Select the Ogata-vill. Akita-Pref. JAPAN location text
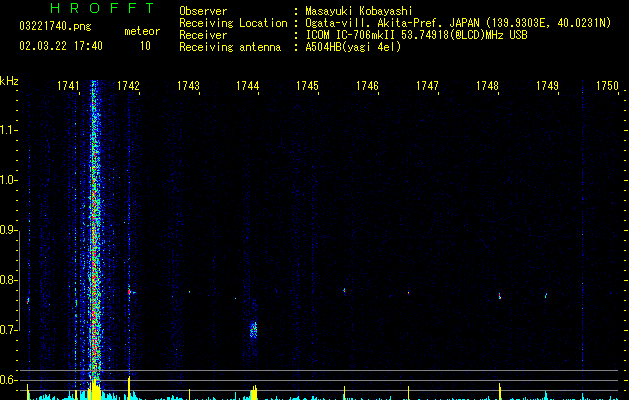 pos(458,23)
